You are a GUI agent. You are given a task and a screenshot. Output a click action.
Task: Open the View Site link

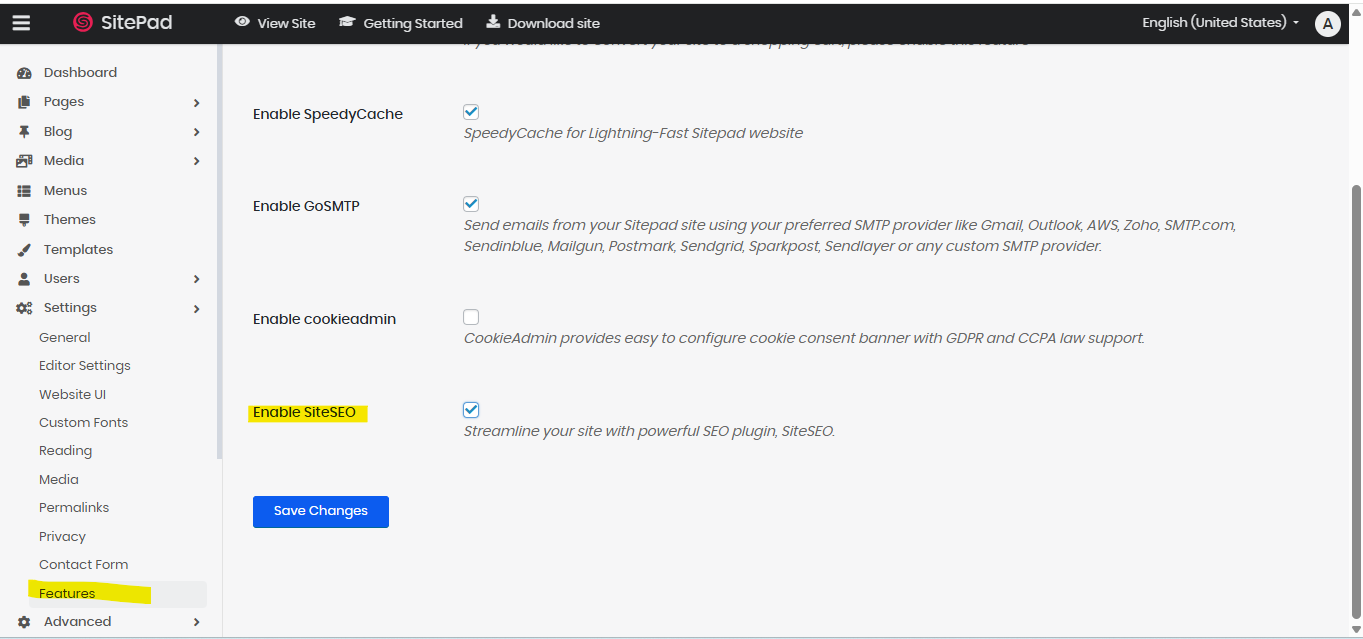tap(275, 23)
